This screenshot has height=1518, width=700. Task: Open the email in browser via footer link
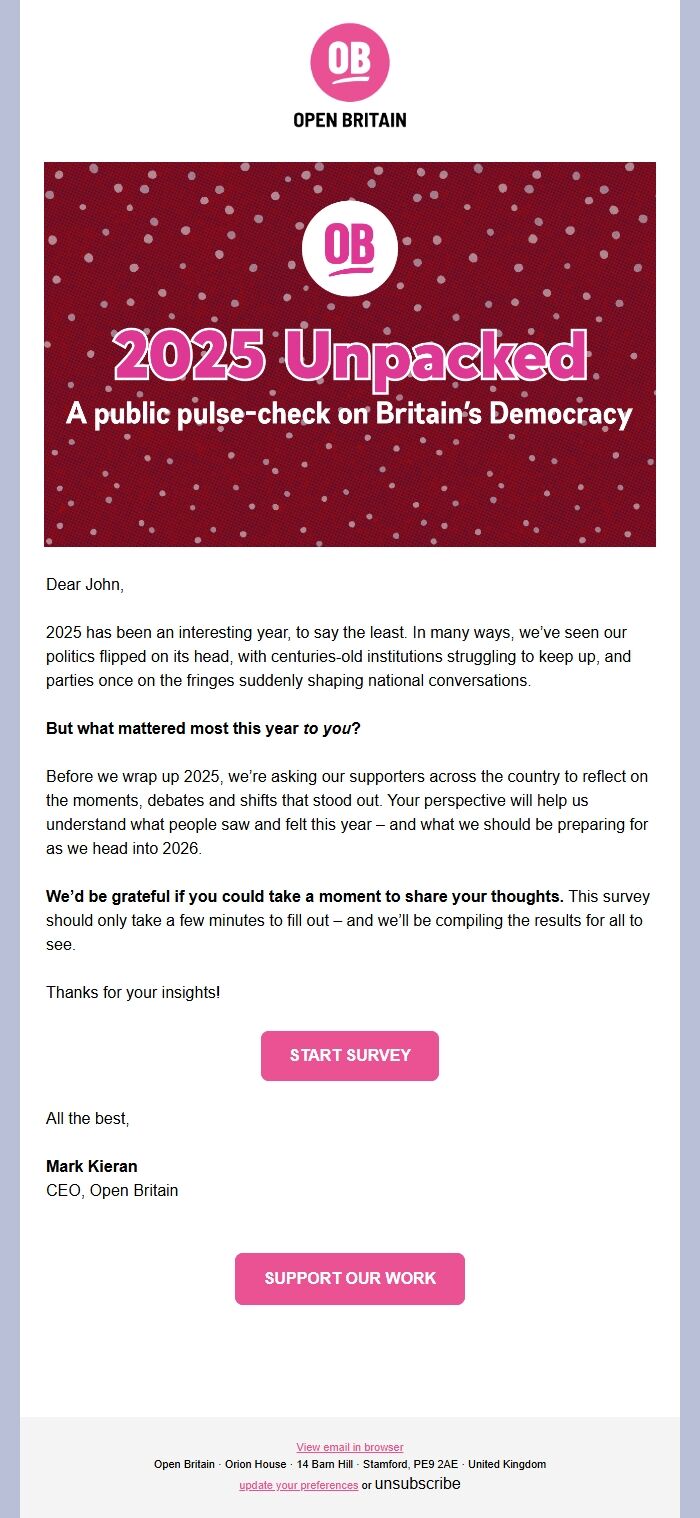click(x=349, y=1447)
